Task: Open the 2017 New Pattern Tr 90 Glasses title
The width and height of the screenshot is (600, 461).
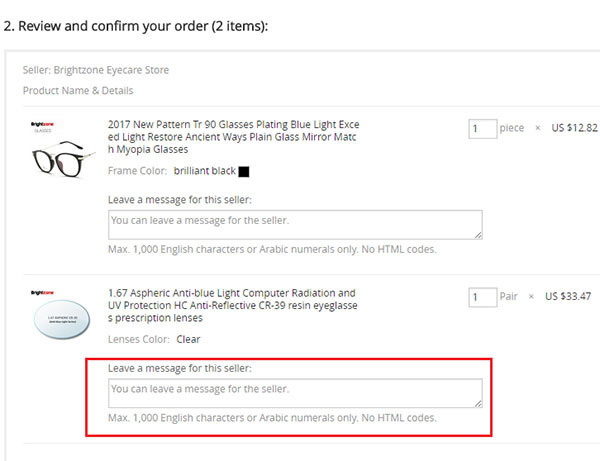Action: (x=233, y=137)
